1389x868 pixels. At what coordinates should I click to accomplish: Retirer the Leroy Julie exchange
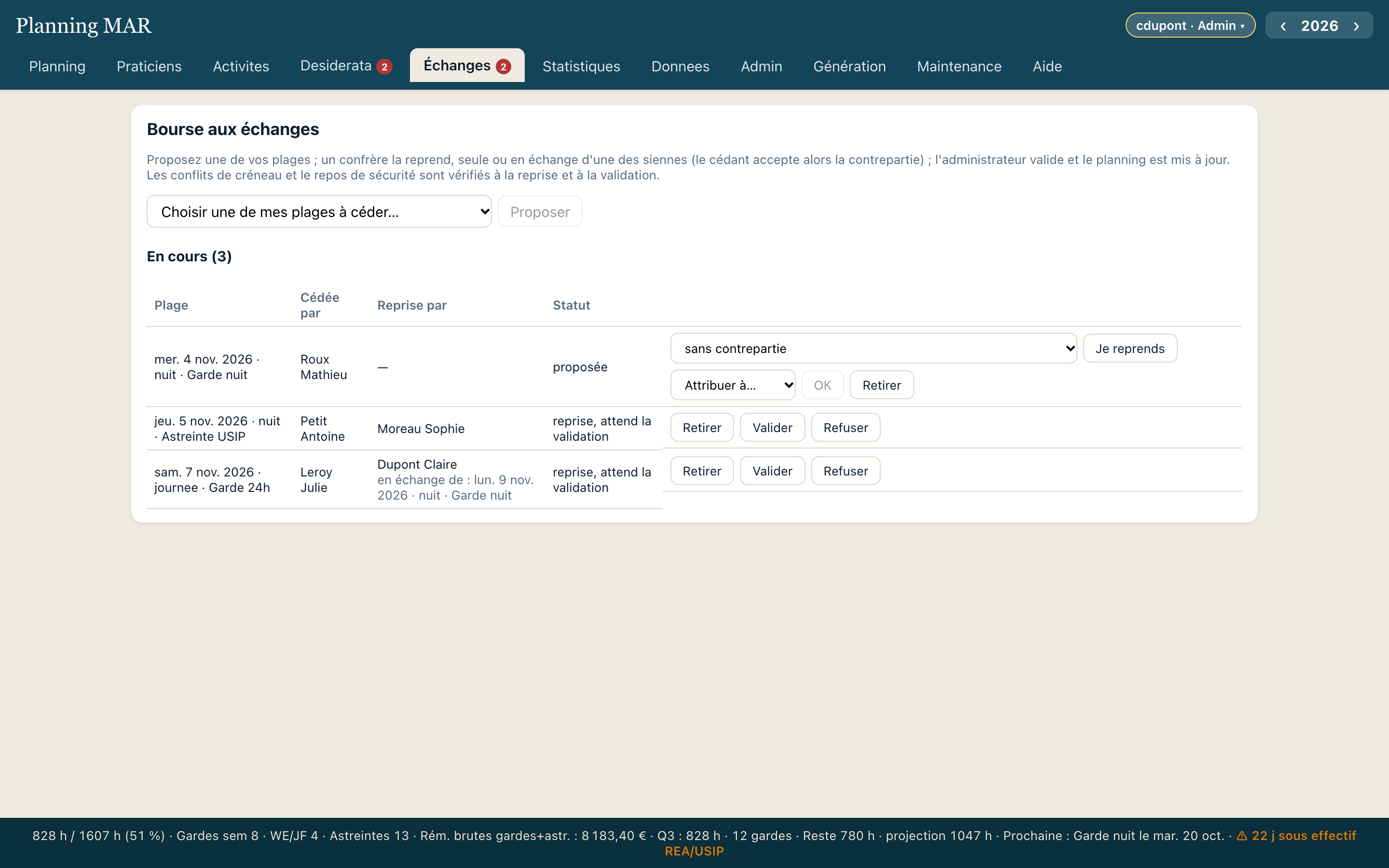tap(702, 471)
